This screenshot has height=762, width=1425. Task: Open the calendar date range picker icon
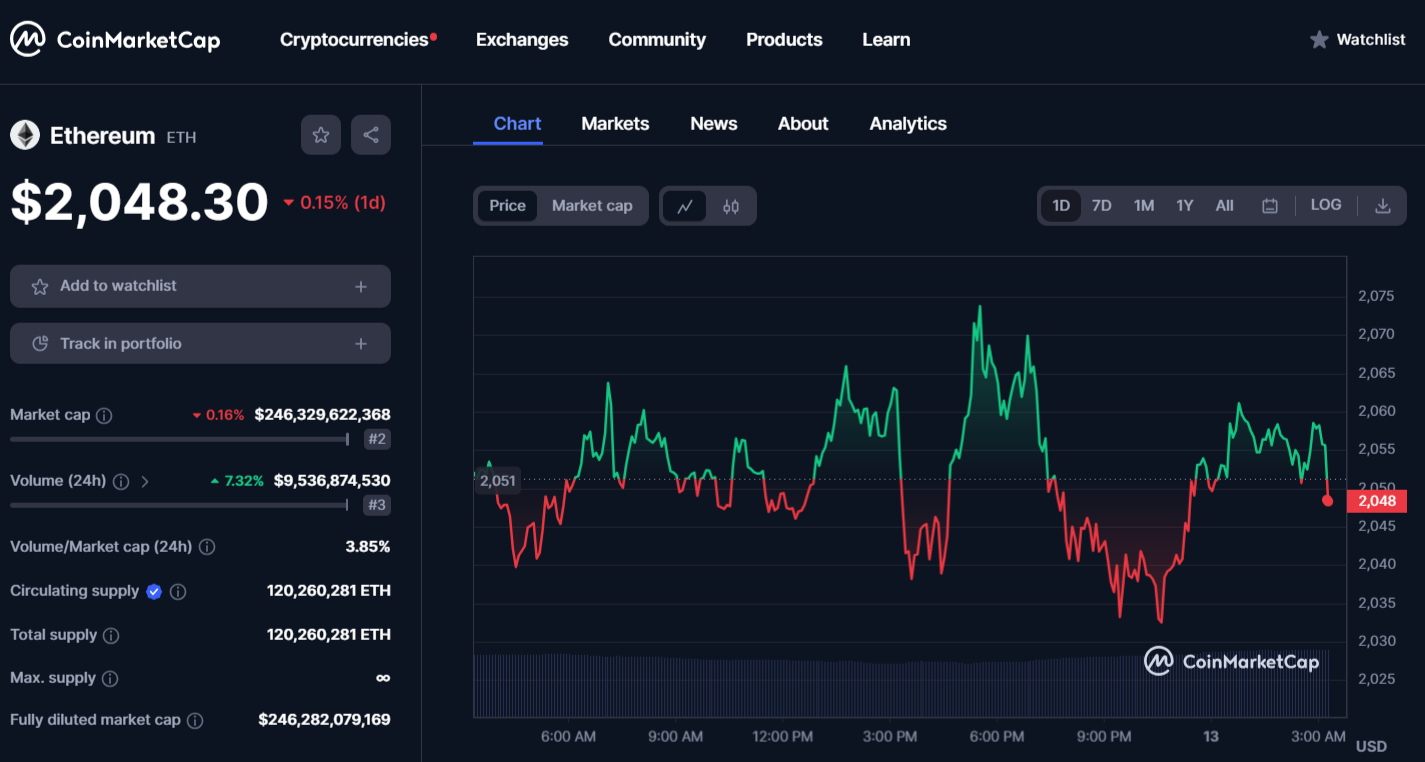coord(1270,206)
